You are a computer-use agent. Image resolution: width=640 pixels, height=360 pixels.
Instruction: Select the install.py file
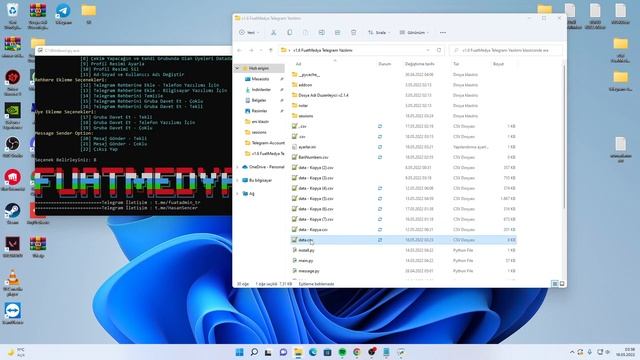pos(404,250)
